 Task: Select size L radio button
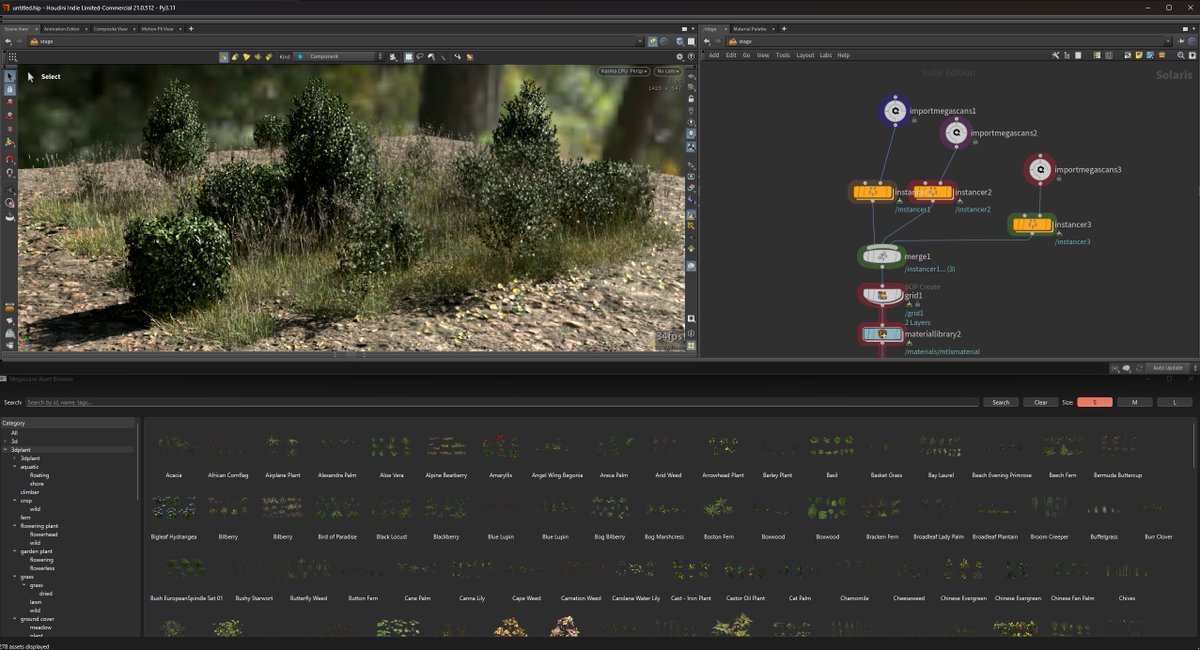click(1174, 402)
